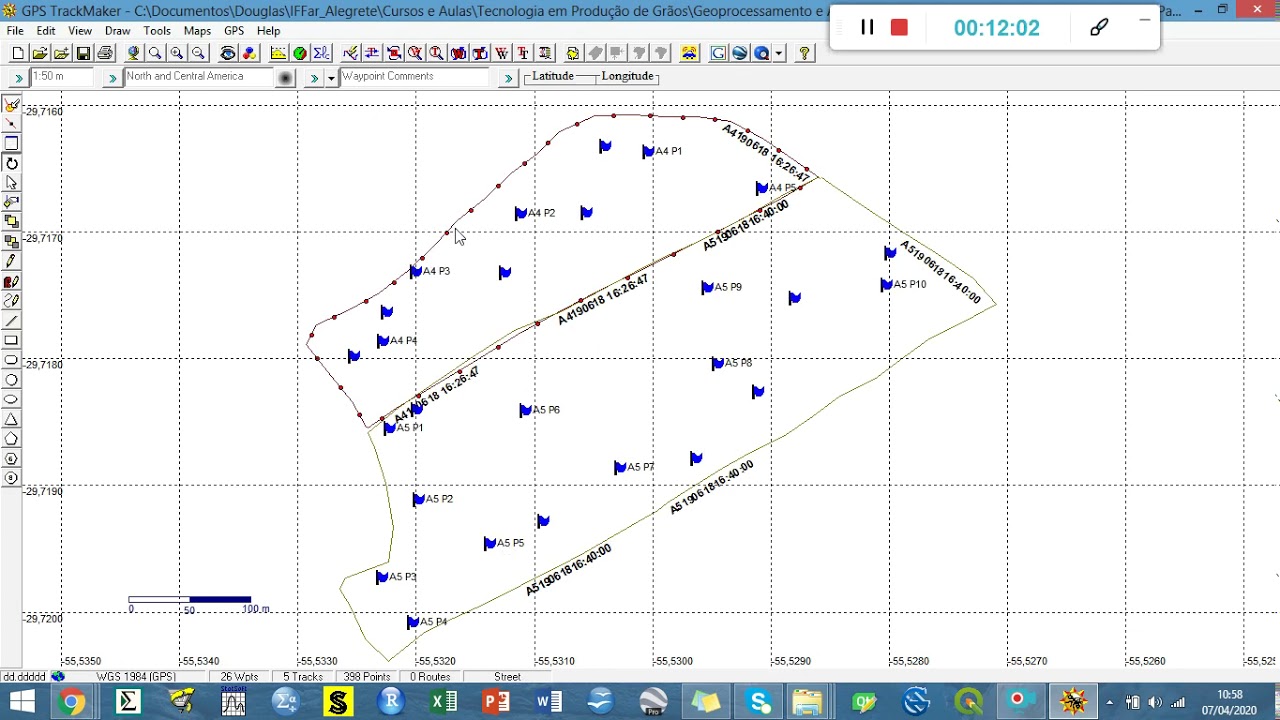Select the triangle shape tool

(x=12, y=419)
